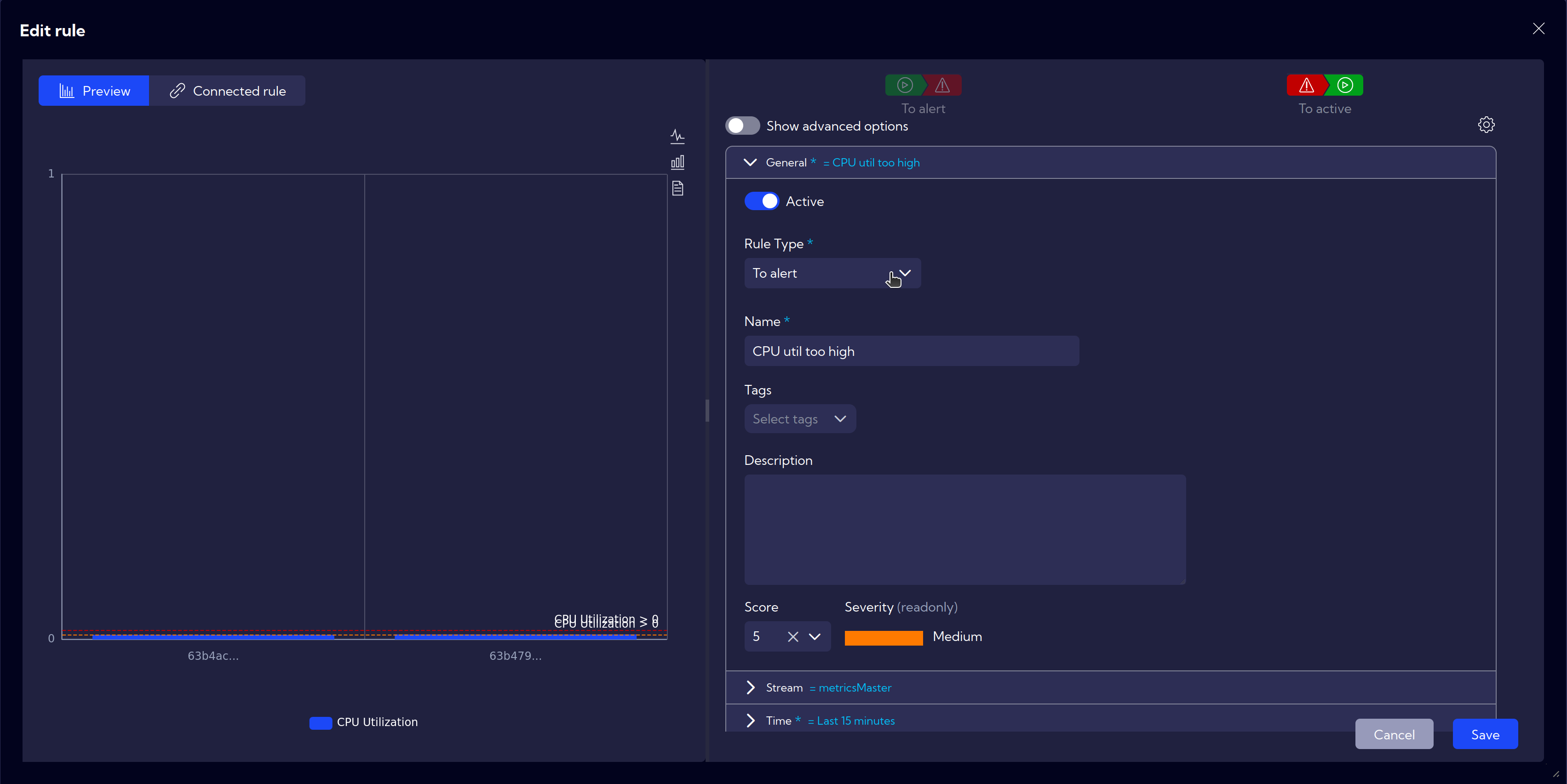The width and height of the screenshot is (1567, 784).
Task: Open the Select tags dropdown
Action: [800, 418]
